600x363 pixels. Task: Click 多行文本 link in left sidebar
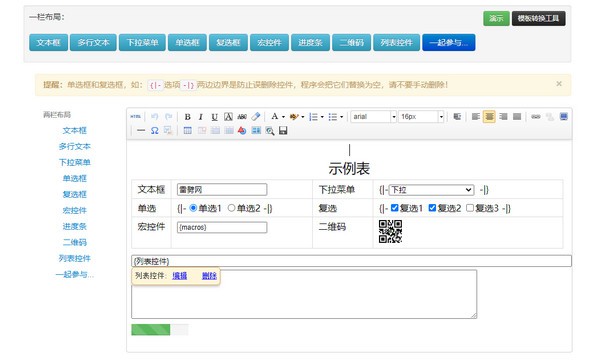pos(75,147)
